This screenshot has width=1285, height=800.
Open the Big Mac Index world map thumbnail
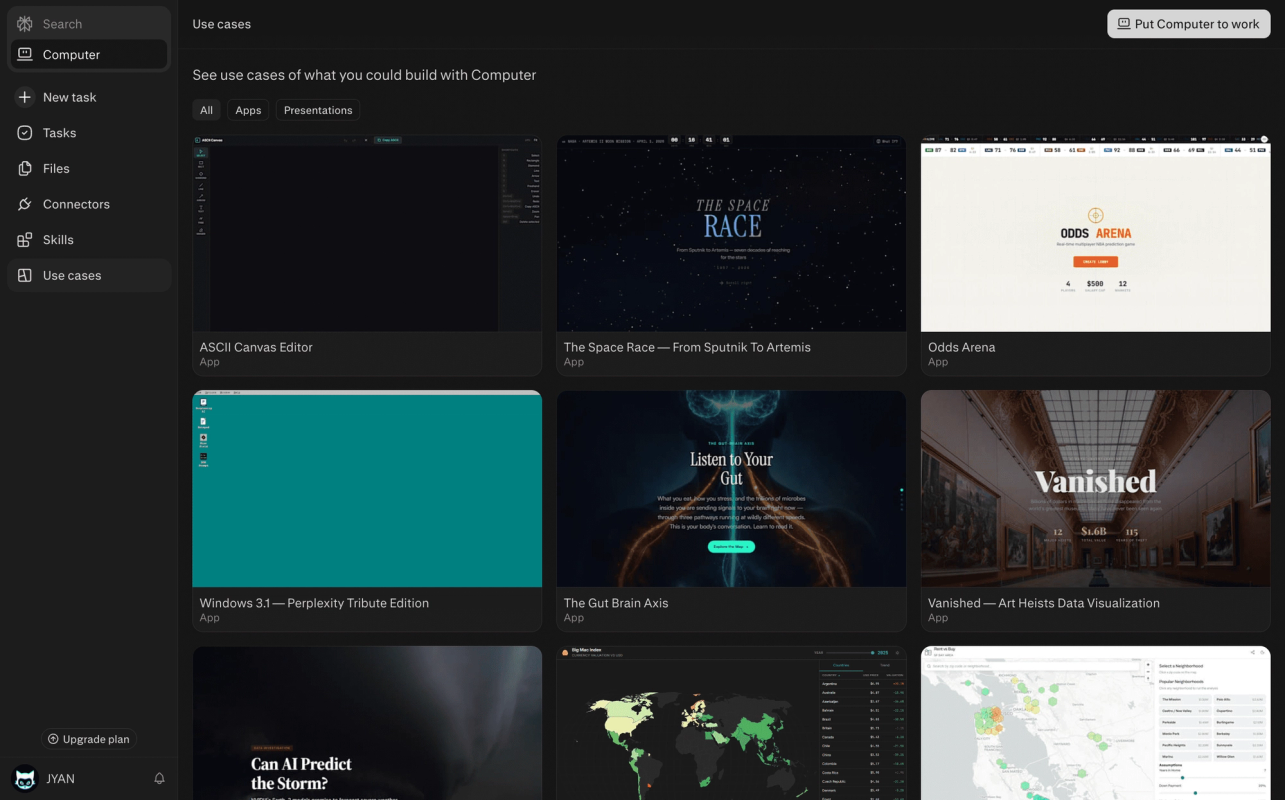tap(731, 723)
